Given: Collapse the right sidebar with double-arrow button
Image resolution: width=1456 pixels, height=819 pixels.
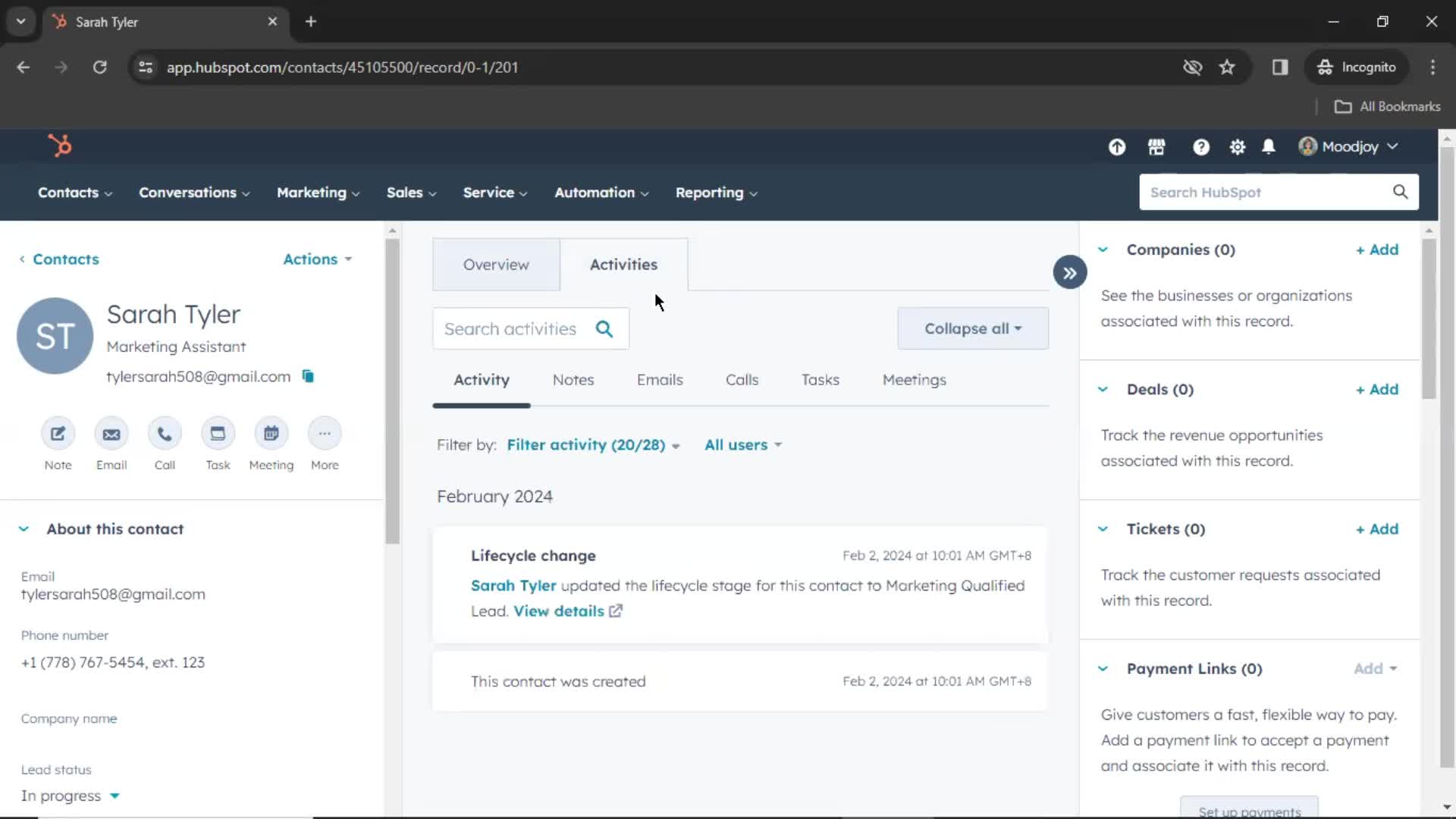Looking at the screenshot, I should [x=1070, y=273].
